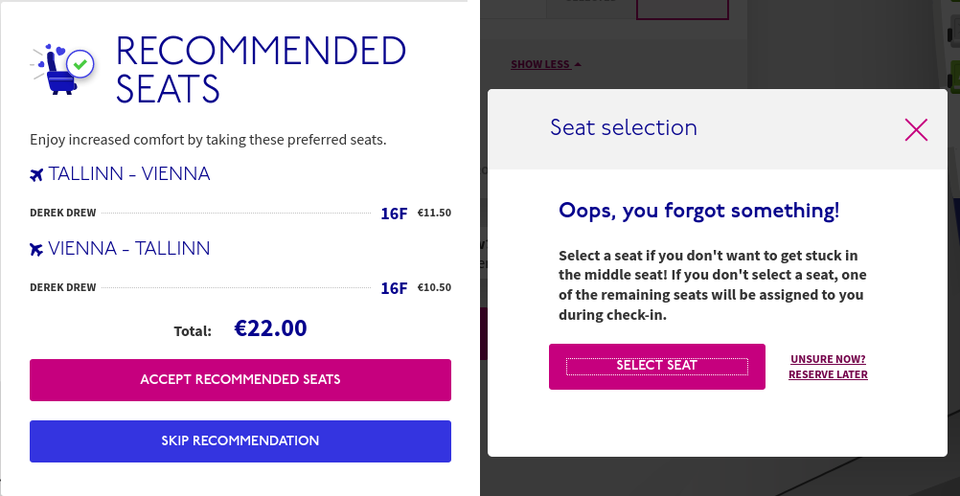Select Derek Drew under Tallinn - Vienna
The height and width of the screenshot is (496, 960).
(63, 213)
